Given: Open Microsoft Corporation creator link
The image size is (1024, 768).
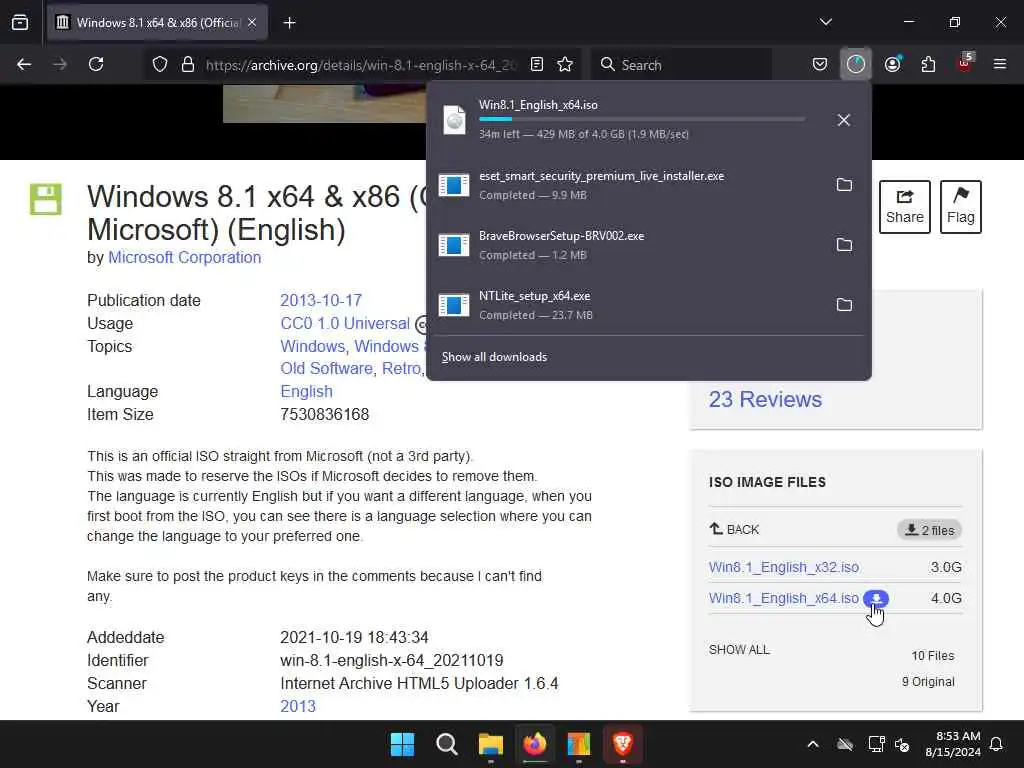Looking at the screenshot, I should (x=184, y=257).
